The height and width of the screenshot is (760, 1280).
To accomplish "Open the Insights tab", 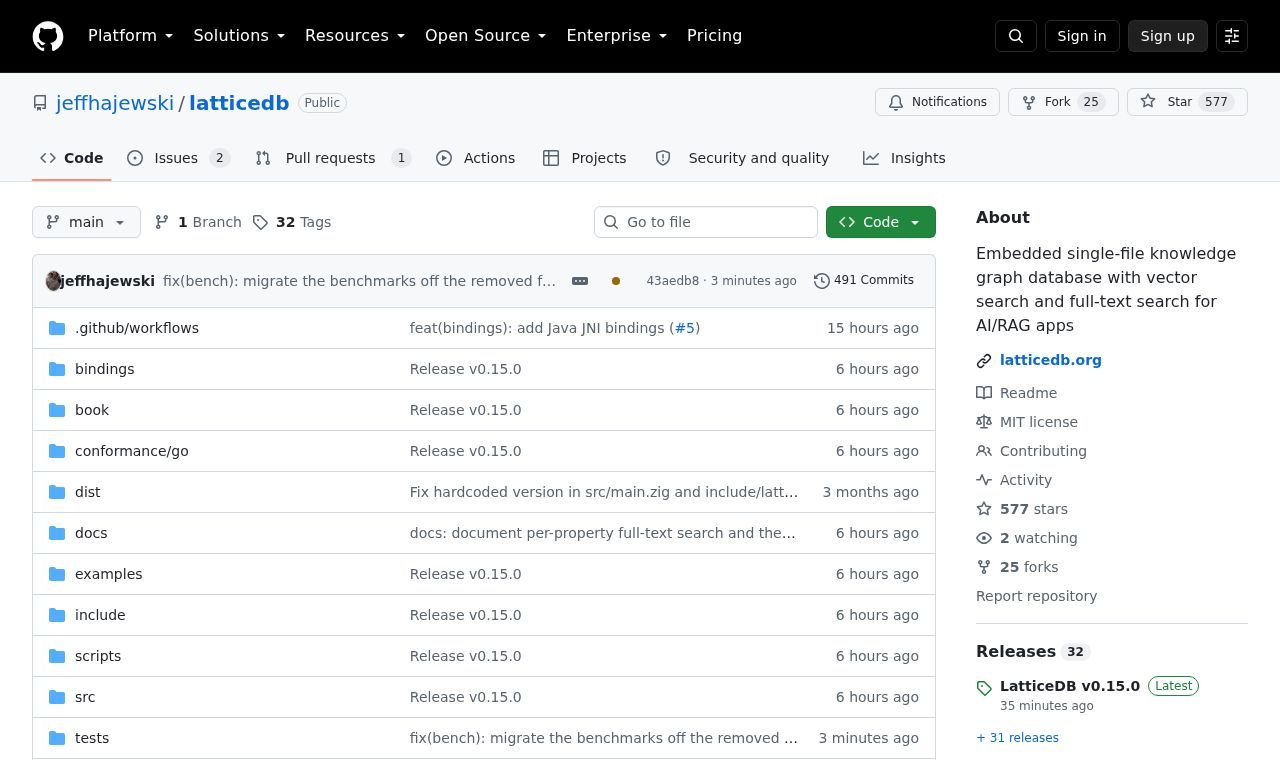I will pyautogui.click(x=904, y=158).
